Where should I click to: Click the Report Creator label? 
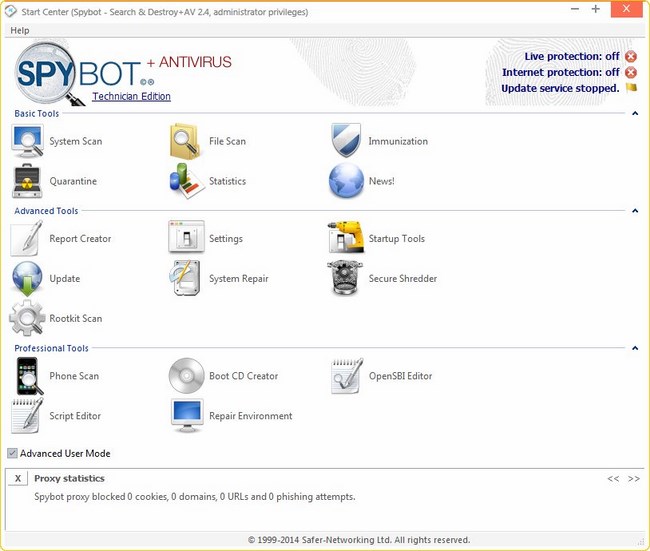click(x=80, y=239)
